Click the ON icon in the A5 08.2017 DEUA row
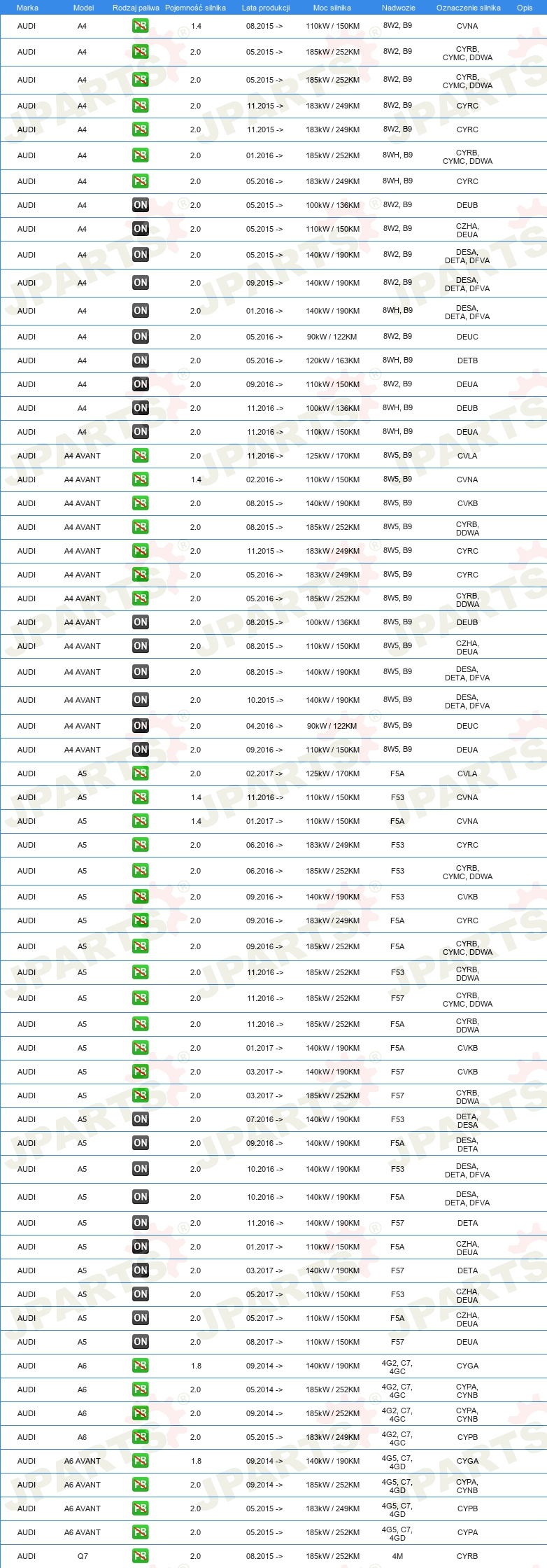Viewport: 547px width, 1568px height. (140, 1342)
